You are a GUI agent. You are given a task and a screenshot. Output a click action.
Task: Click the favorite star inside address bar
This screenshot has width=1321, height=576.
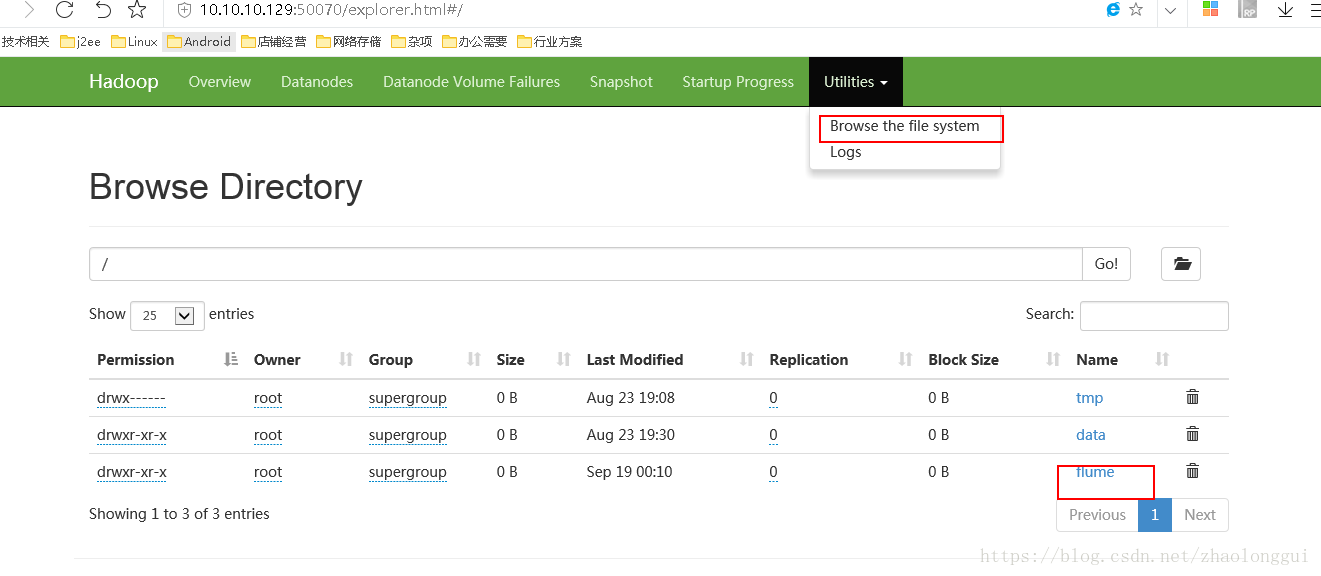[x=1136, y=10]
